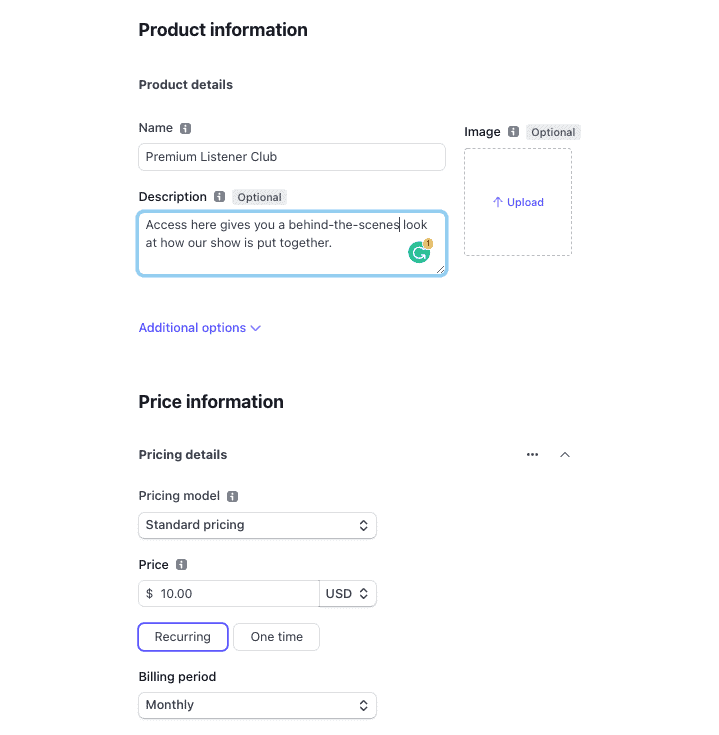Click the info icon beside Pricing model
719x735 pixels.
click(x=232, y=496)
